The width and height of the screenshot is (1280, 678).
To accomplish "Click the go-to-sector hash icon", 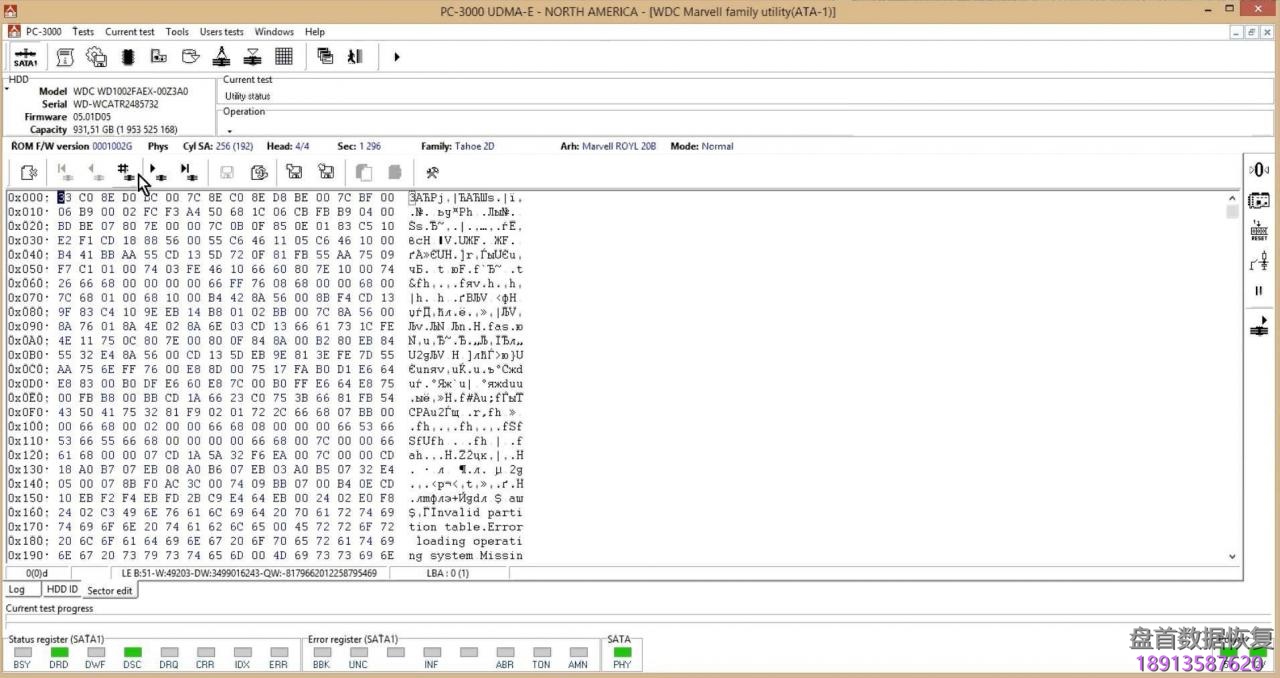I will [125, 172].
